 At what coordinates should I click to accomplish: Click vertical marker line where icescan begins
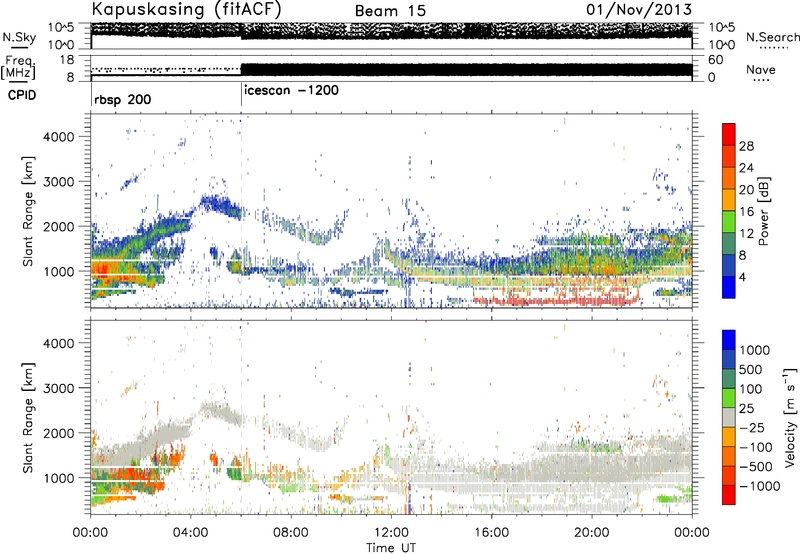tap(241, 95)
